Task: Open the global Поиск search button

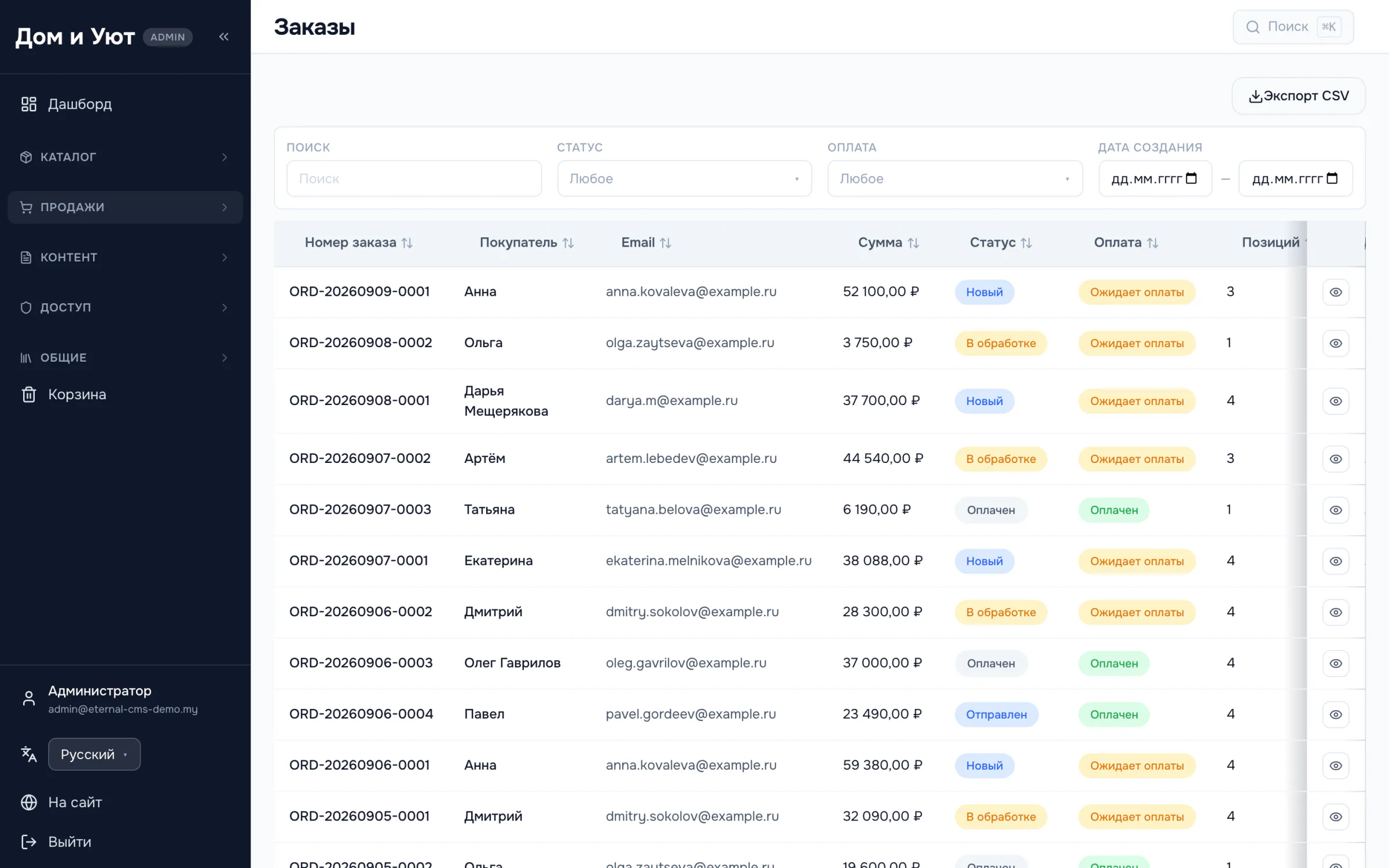Action: (x=1293, y=27)
